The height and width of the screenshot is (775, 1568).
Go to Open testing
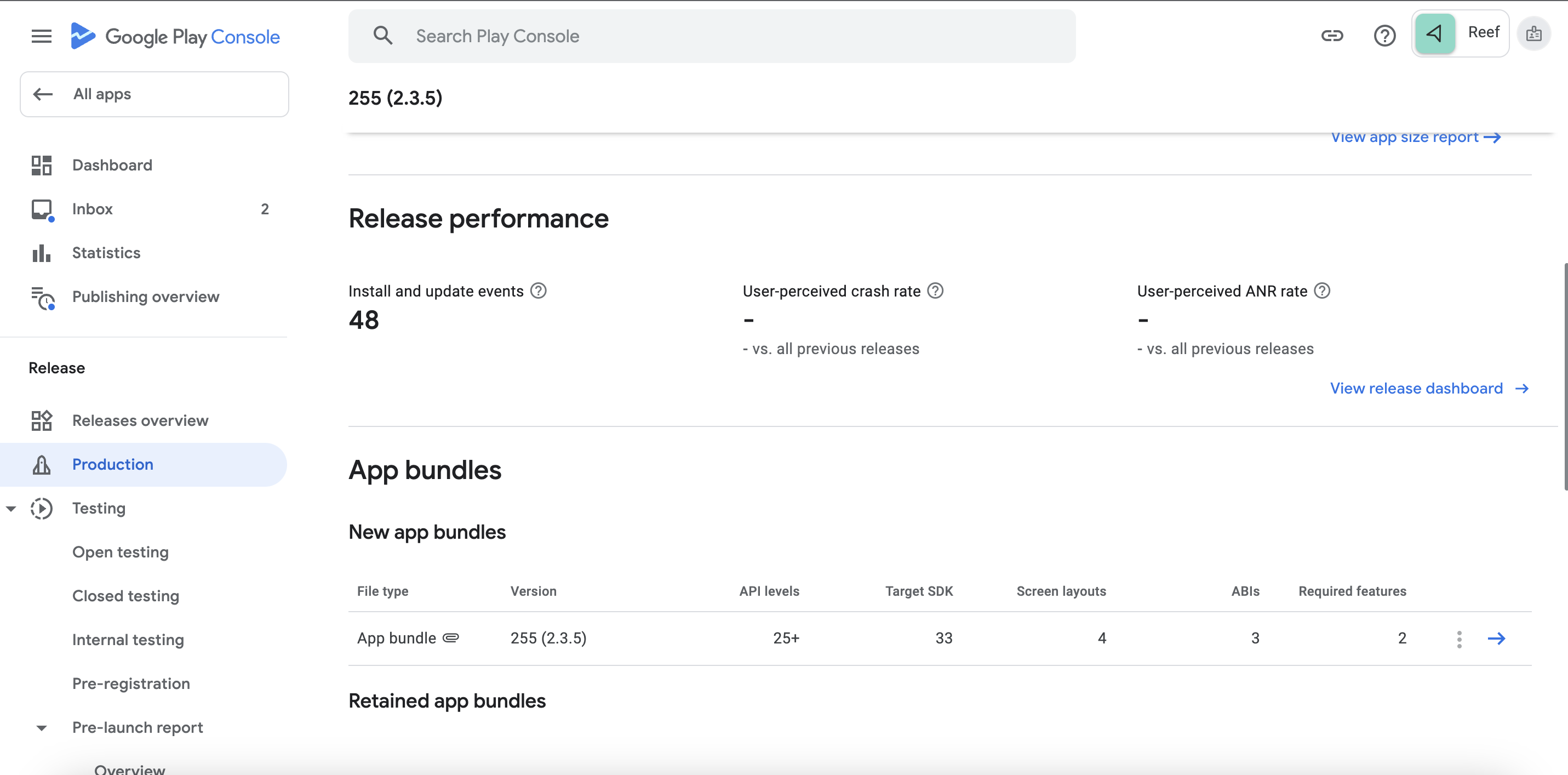click(121, 552)
